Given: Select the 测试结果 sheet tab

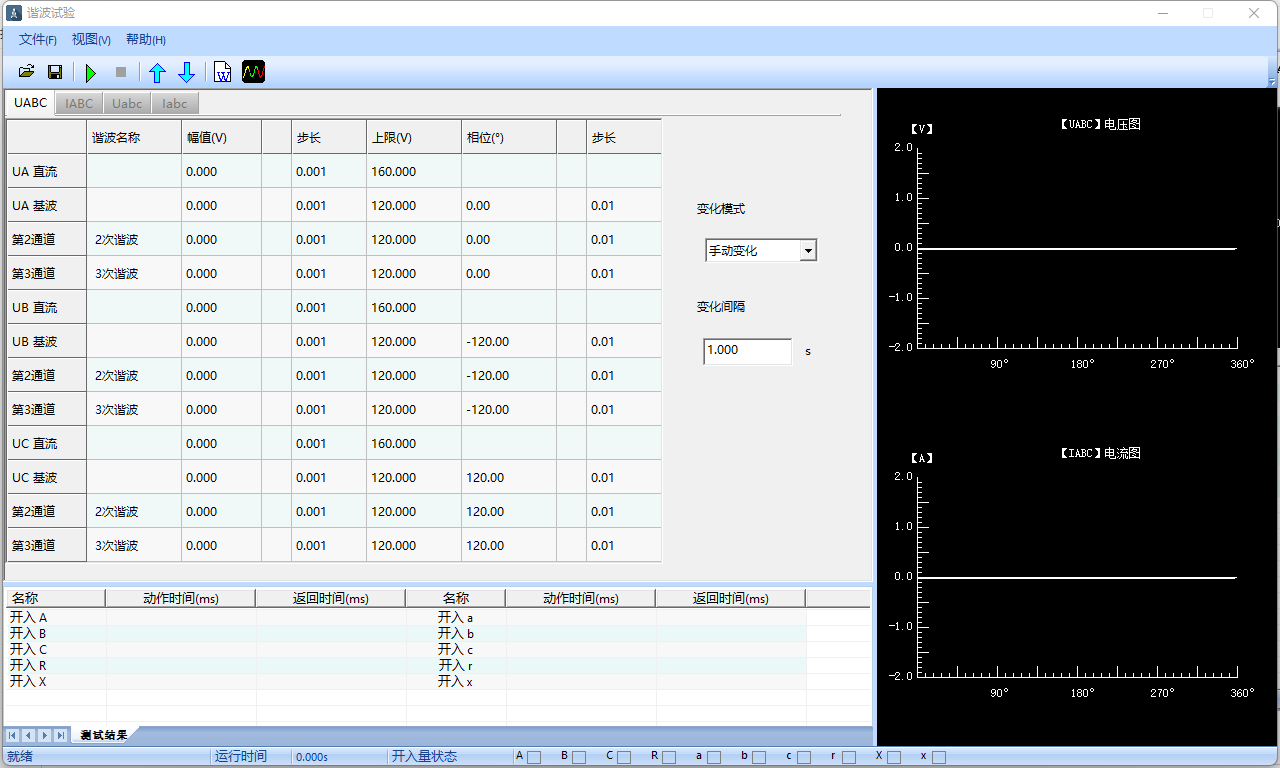Looking at the screenshot, I should coord(104,735).
